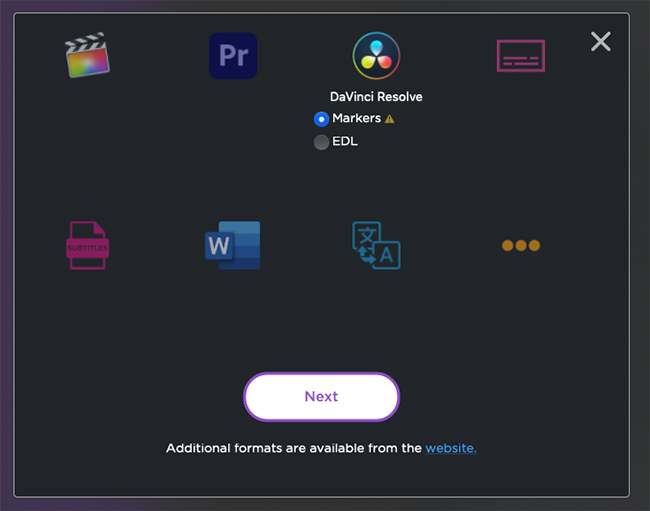Viewport: 650px width, 511px height.
Task: Click the DaVinci Resolve logo icon
Action: click(x=376, y=56)
